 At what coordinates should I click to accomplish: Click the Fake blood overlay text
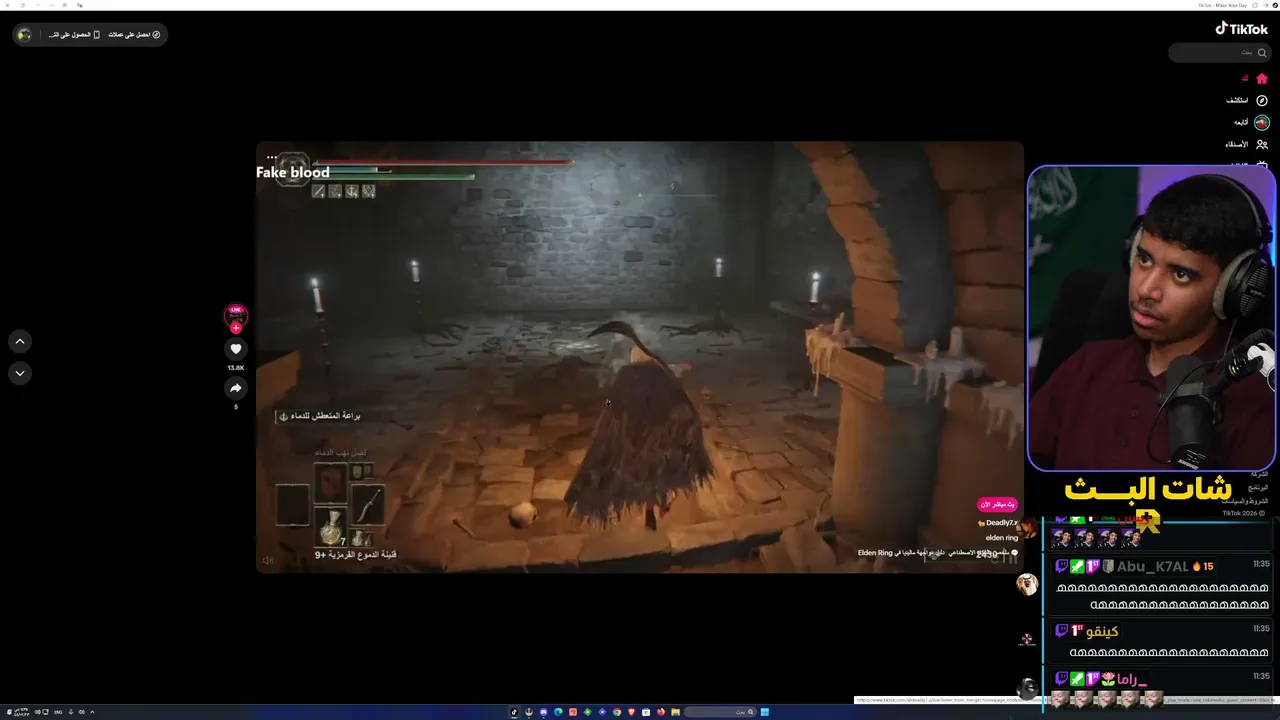[x=293, y=172]
